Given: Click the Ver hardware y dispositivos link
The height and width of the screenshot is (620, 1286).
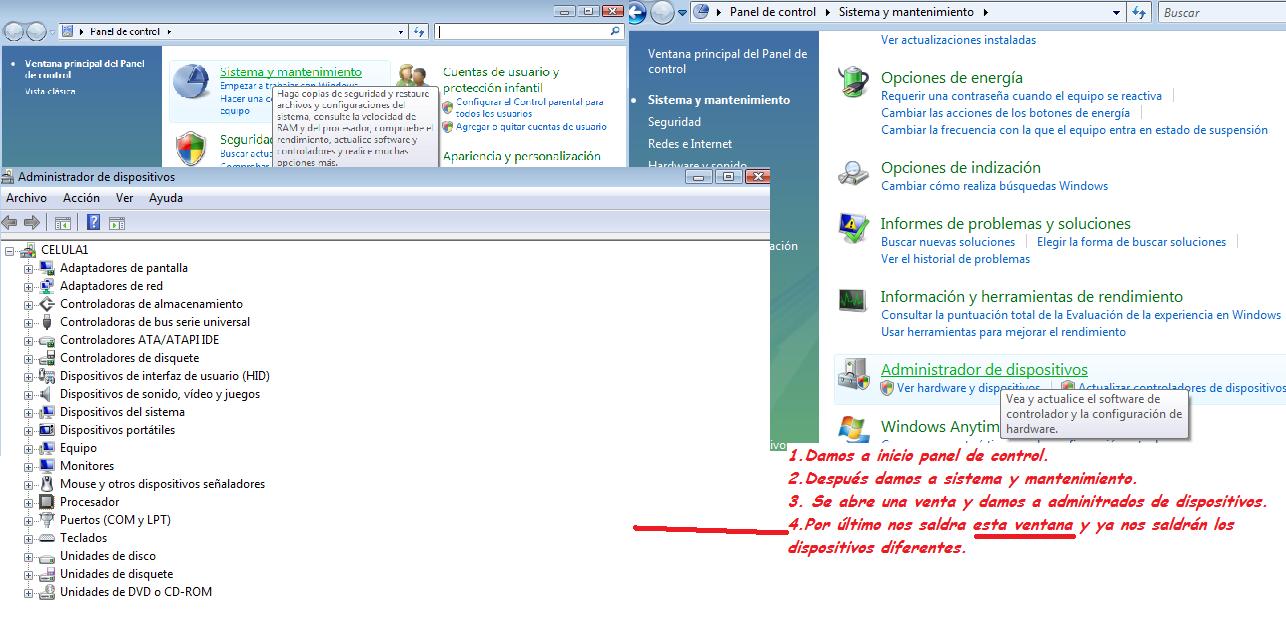Looking at the screenshot, I should point(968,388).
